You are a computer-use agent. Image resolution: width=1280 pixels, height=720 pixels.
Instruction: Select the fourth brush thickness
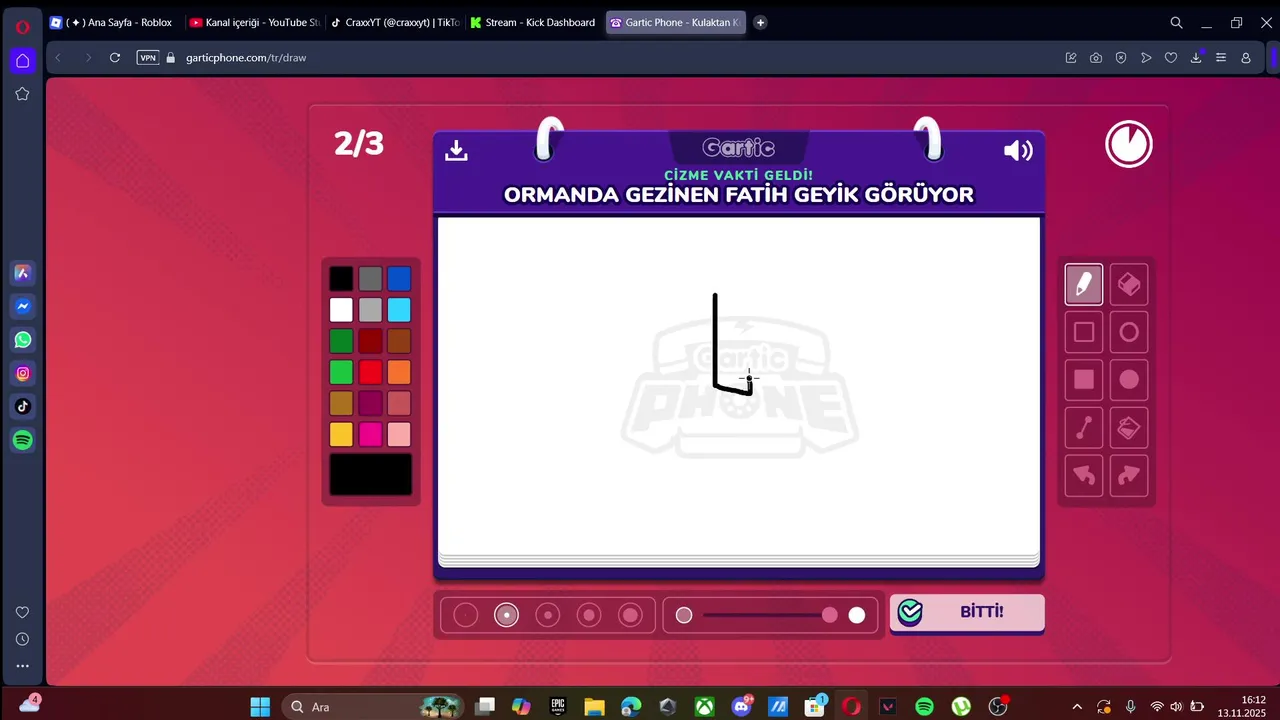click(x=589, y=615)
